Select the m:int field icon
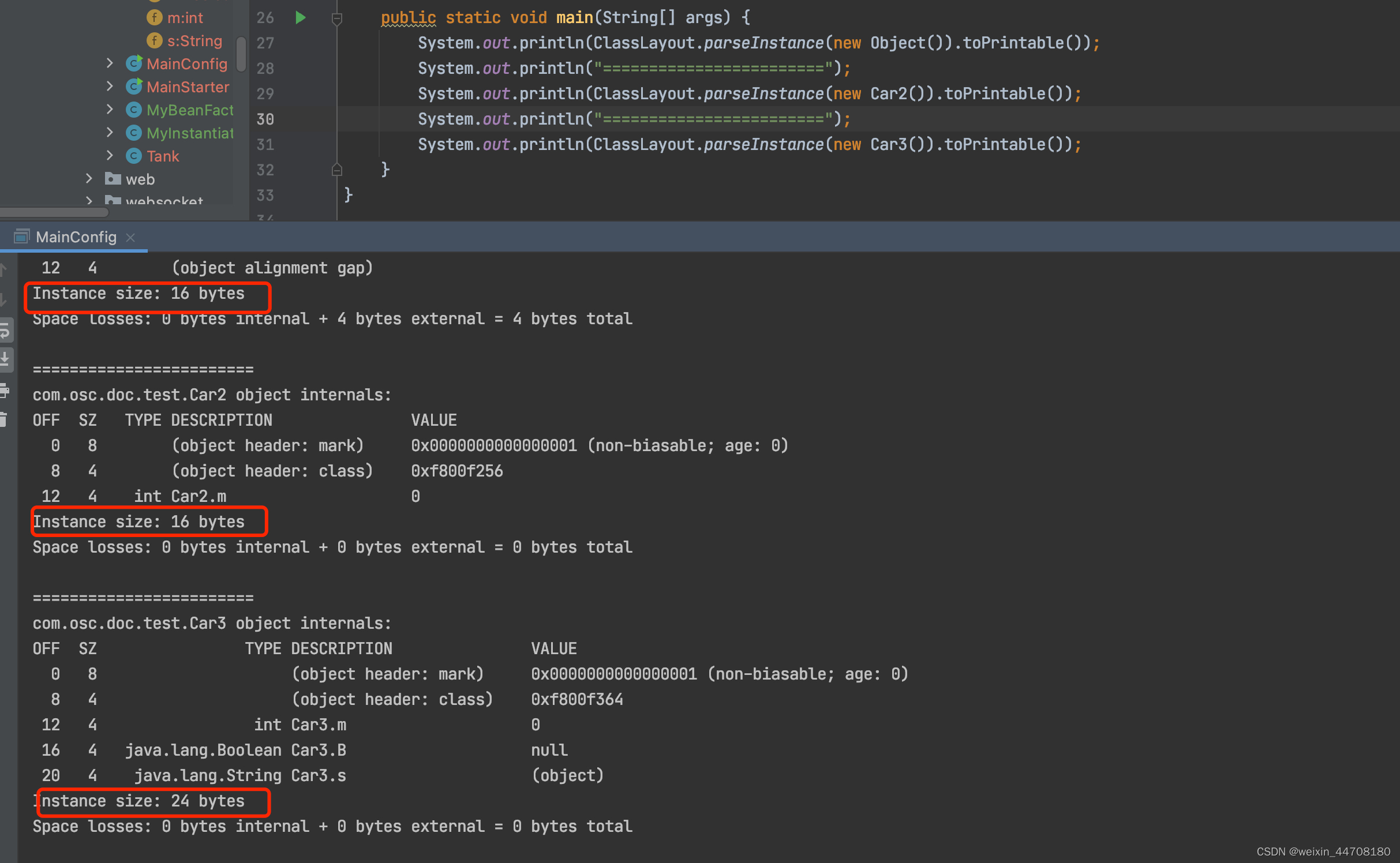 tap(154, 17)
